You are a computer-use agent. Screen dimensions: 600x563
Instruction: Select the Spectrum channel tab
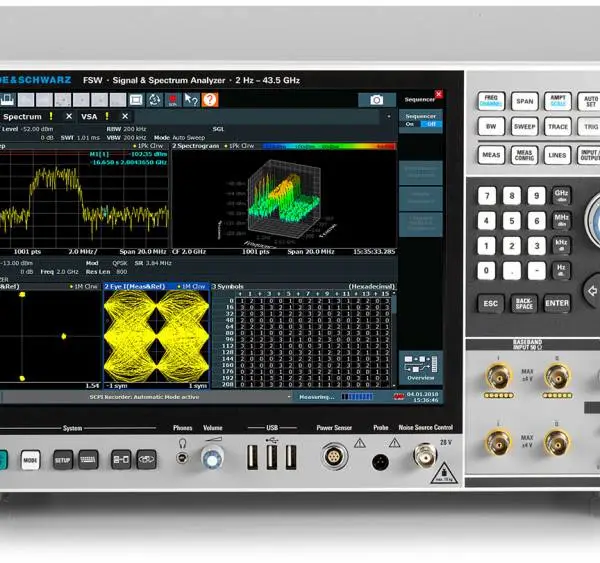[x=22, y=117]
